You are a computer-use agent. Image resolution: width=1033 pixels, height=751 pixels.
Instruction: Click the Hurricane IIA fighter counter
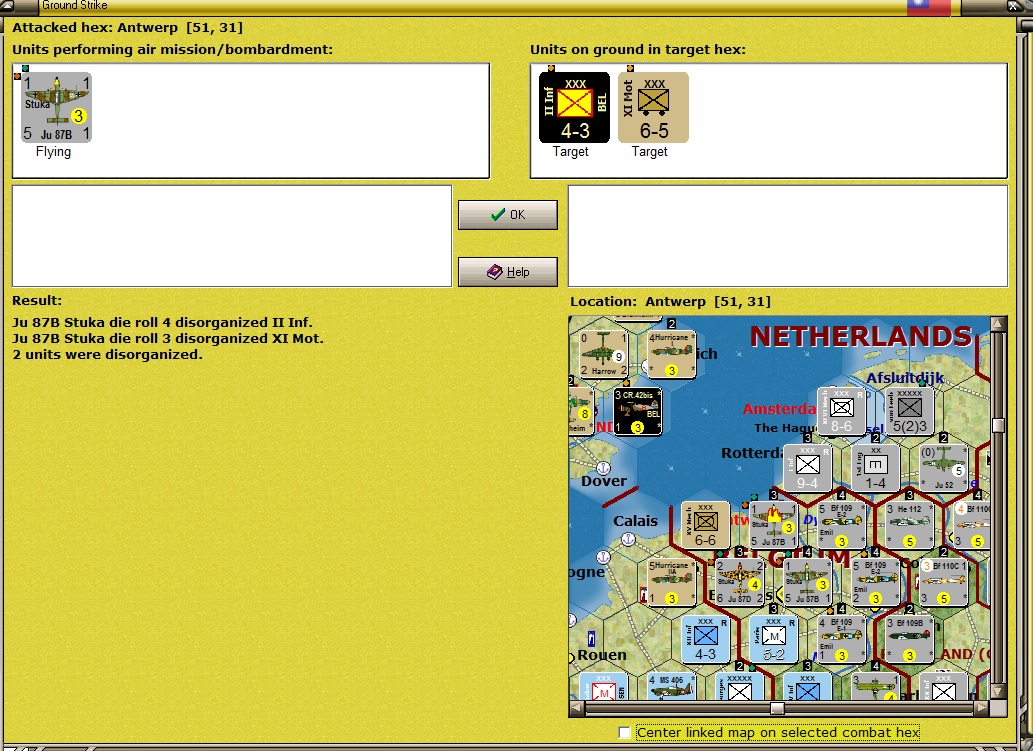coord(671,582)
